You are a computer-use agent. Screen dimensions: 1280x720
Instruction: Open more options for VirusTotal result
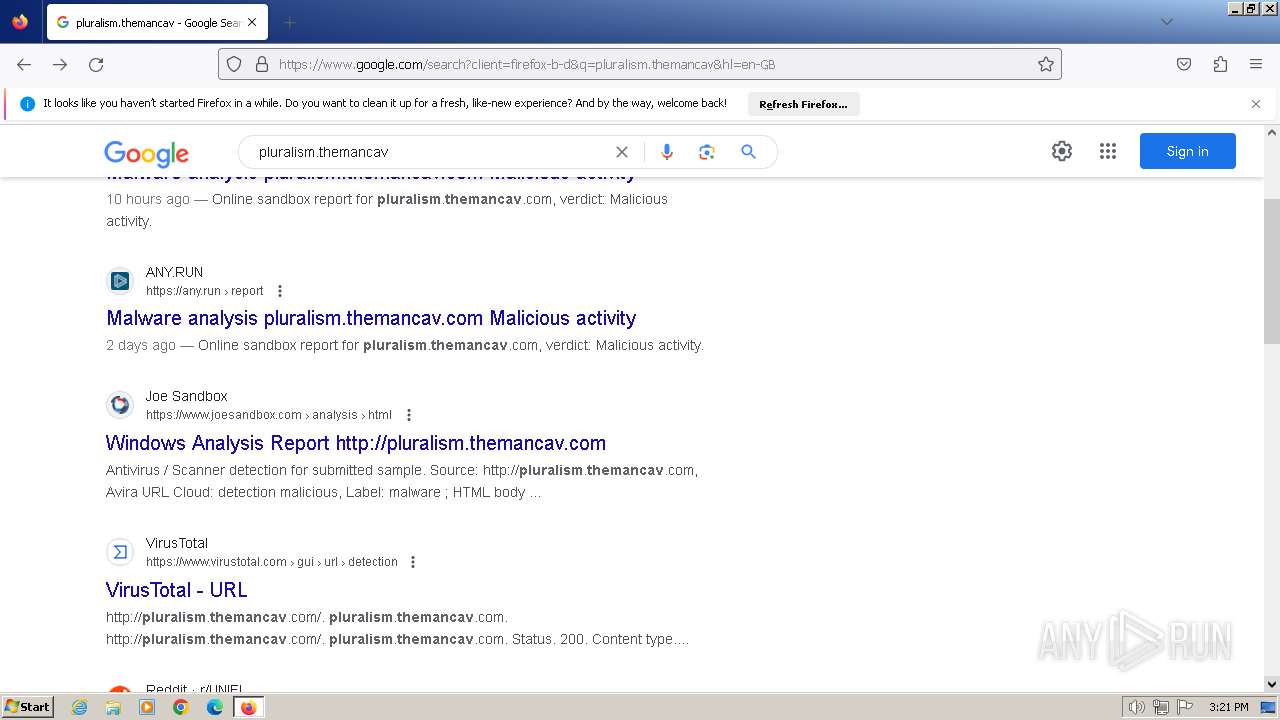[x=413, y=562]
